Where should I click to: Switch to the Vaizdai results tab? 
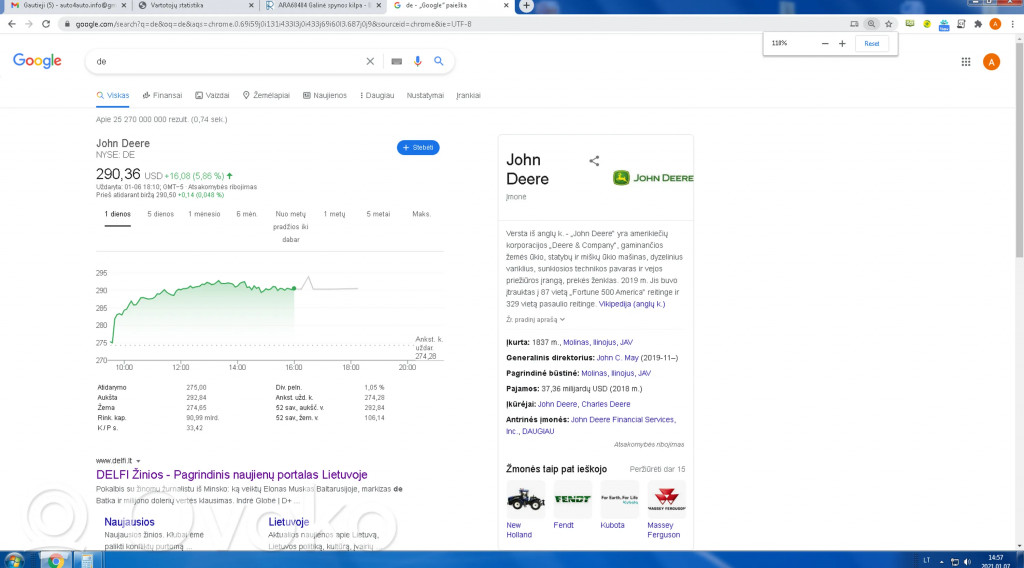click(x=212, y=96)
